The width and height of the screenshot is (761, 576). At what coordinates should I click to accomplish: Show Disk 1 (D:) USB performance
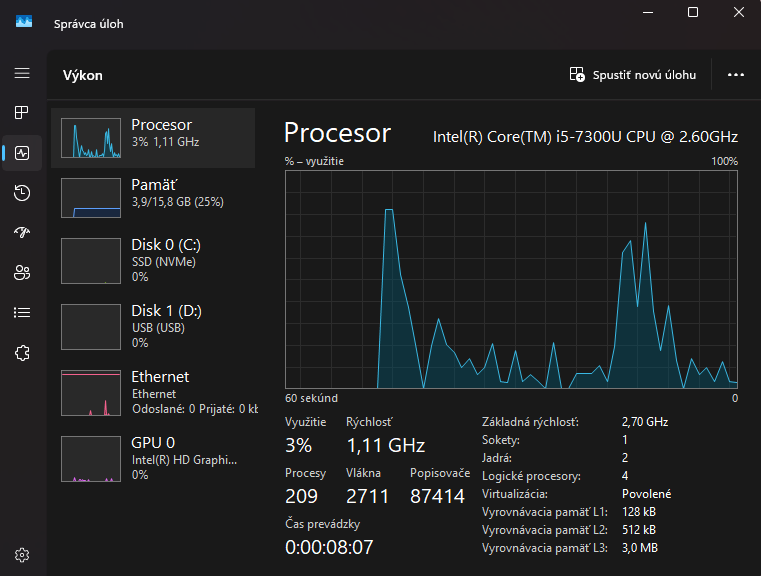tap(153, 325)
